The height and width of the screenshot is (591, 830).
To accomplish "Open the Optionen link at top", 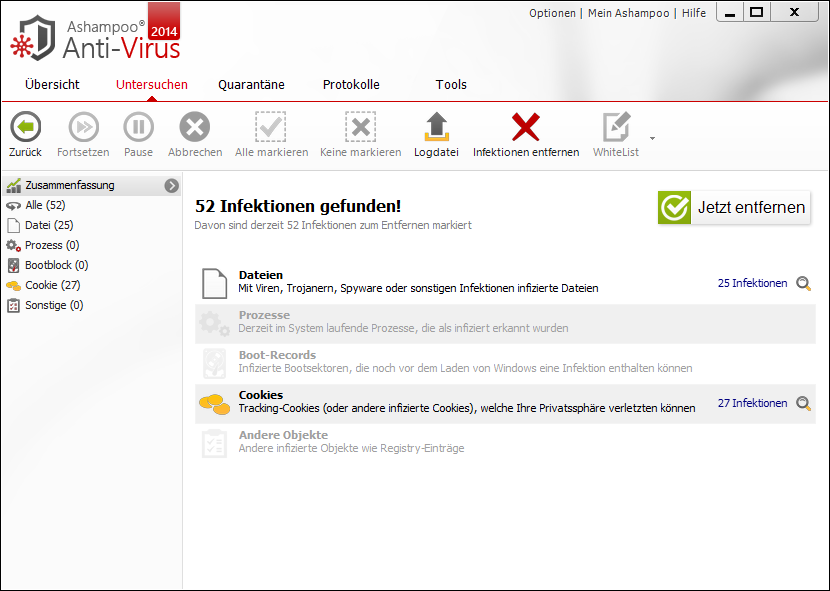I will [552, 13].
